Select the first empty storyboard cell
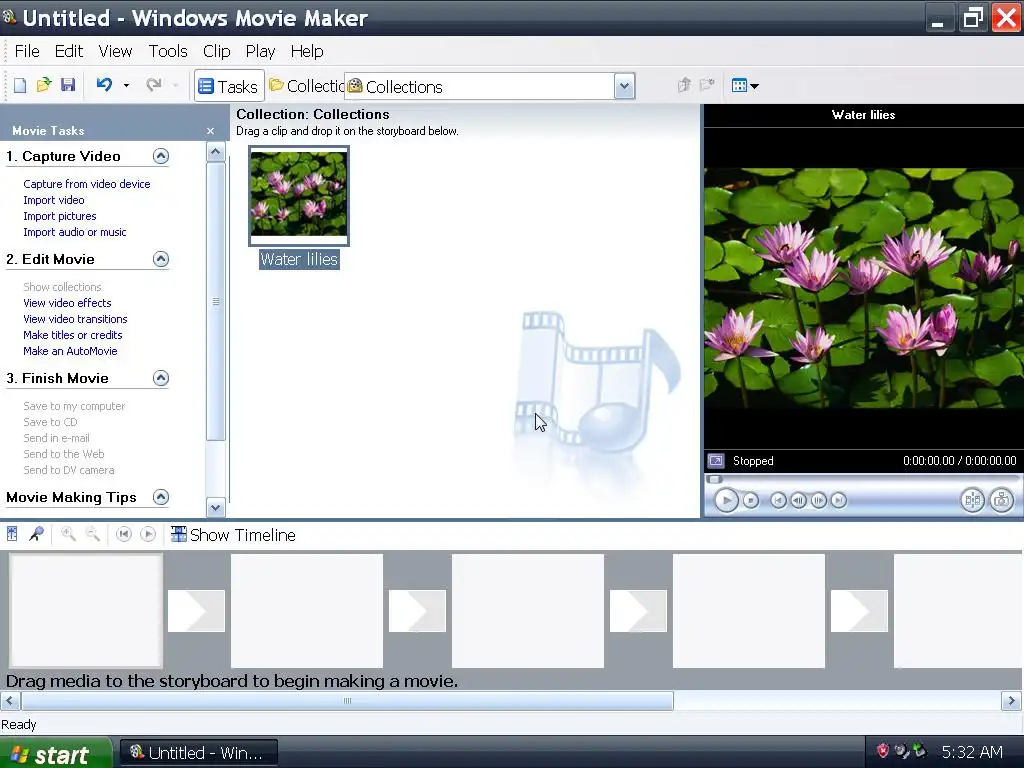 (86, 611)
